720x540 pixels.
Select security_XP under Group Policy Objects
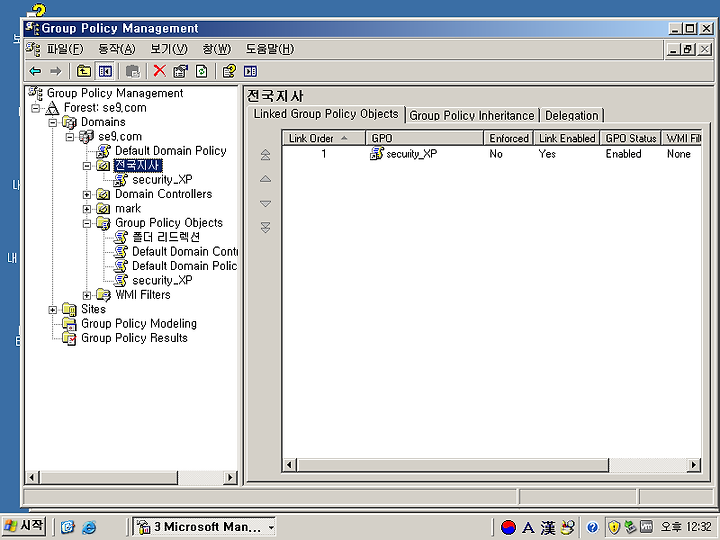[162, 280]
